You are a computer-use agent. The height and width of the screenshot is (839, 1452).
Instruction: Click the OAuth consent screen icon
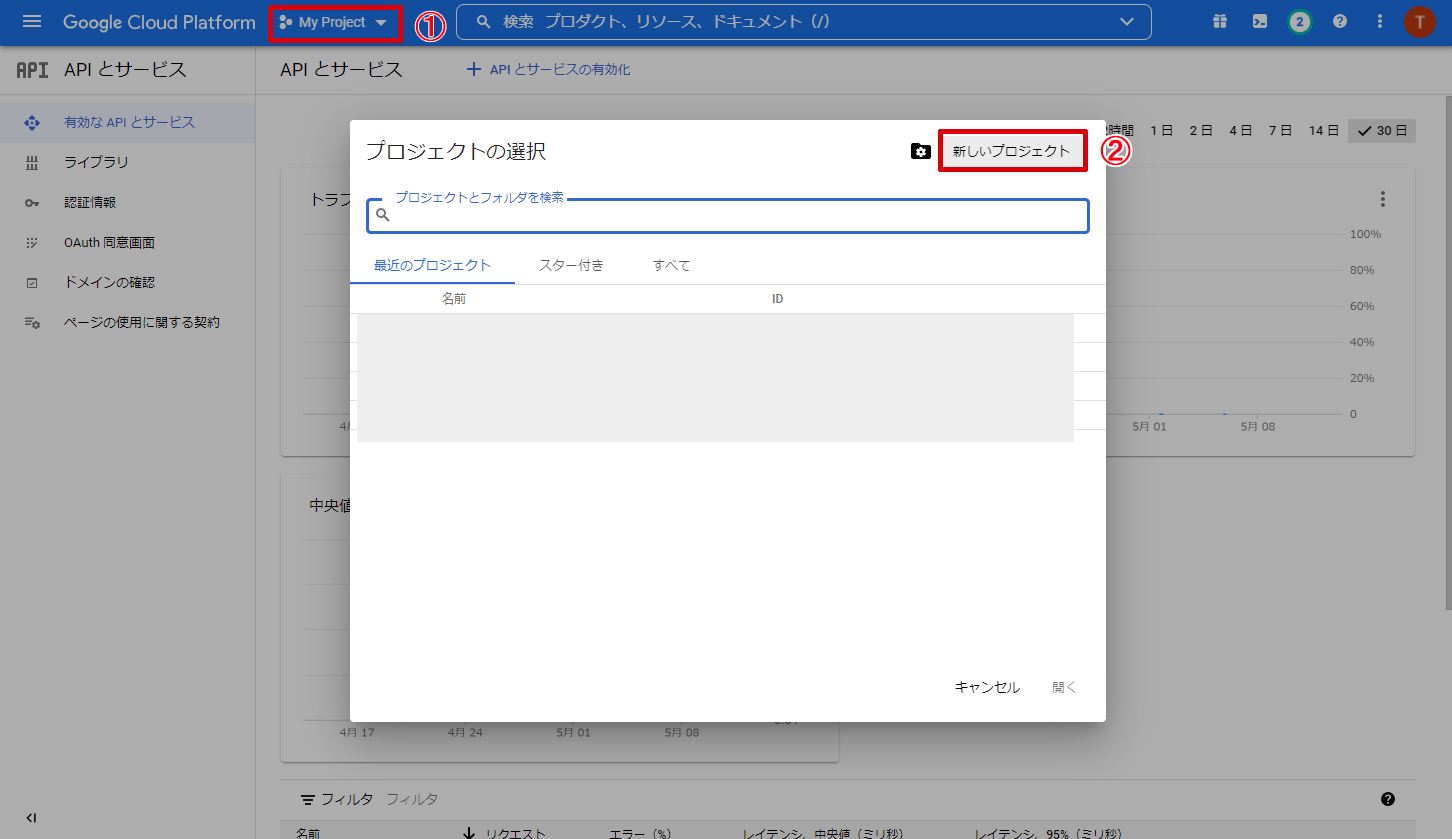[x=32, y=243]
